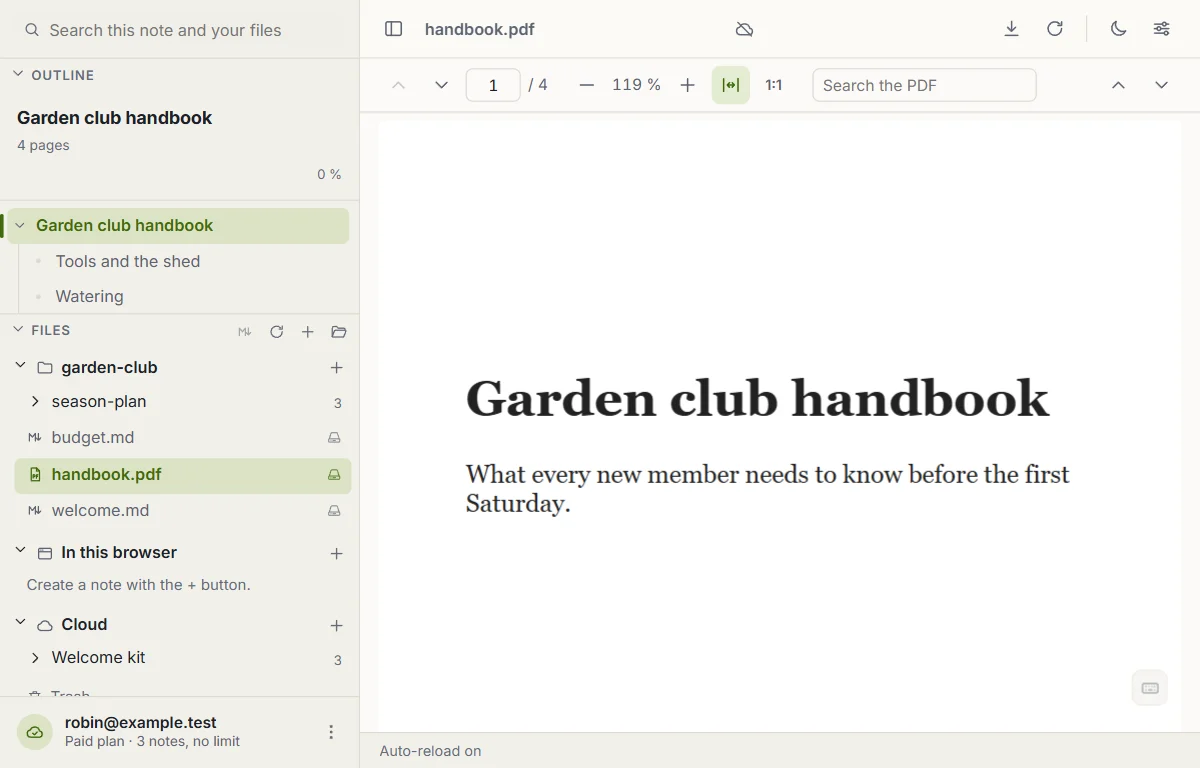Viewport: 1200px width, 768px height.
Task: Click the Paid plan notes status text
Action: [x=152, y=742]
